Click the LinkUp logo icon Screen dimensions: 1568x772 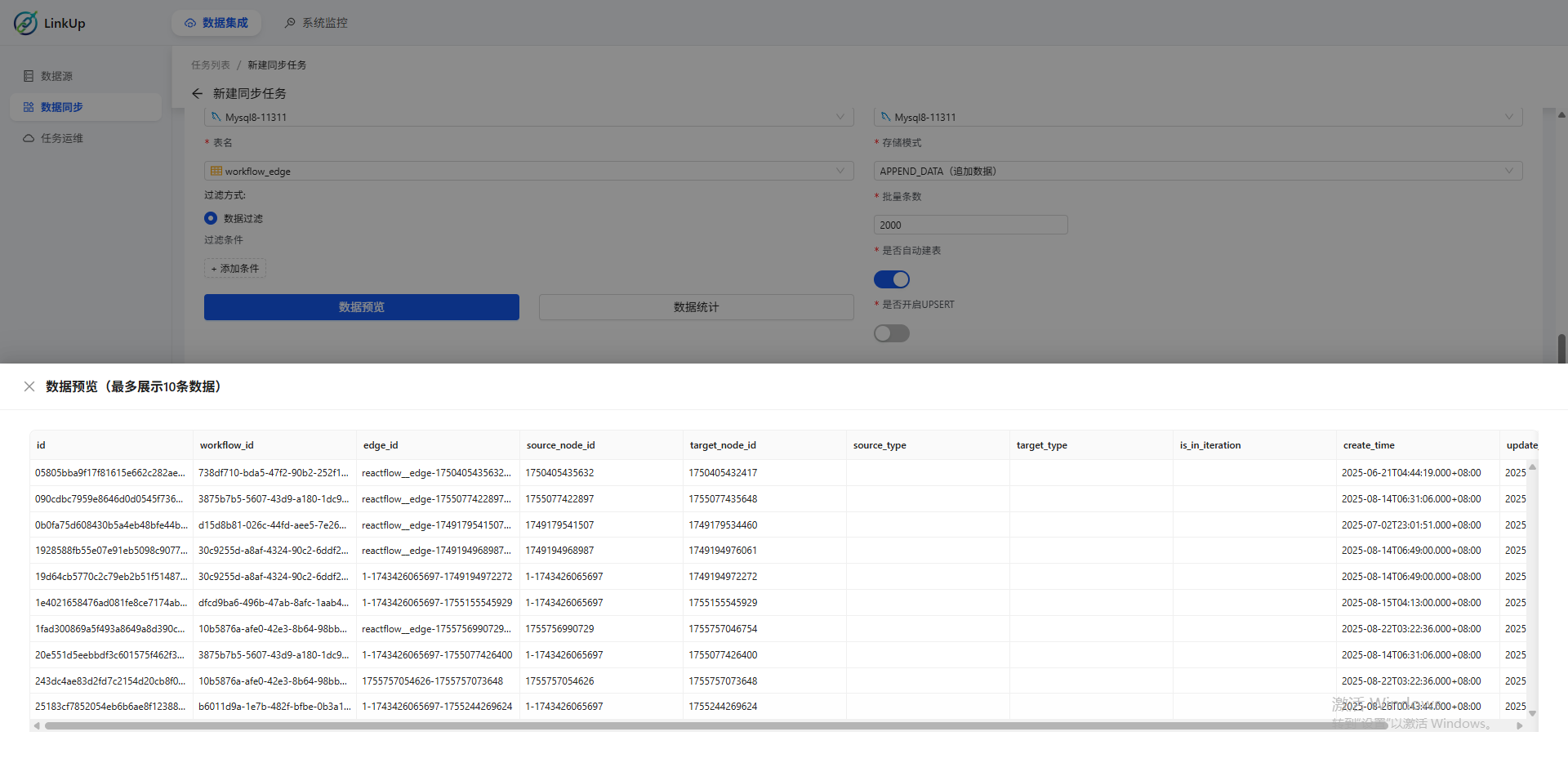pyautogui.click(x=25, y=23)
